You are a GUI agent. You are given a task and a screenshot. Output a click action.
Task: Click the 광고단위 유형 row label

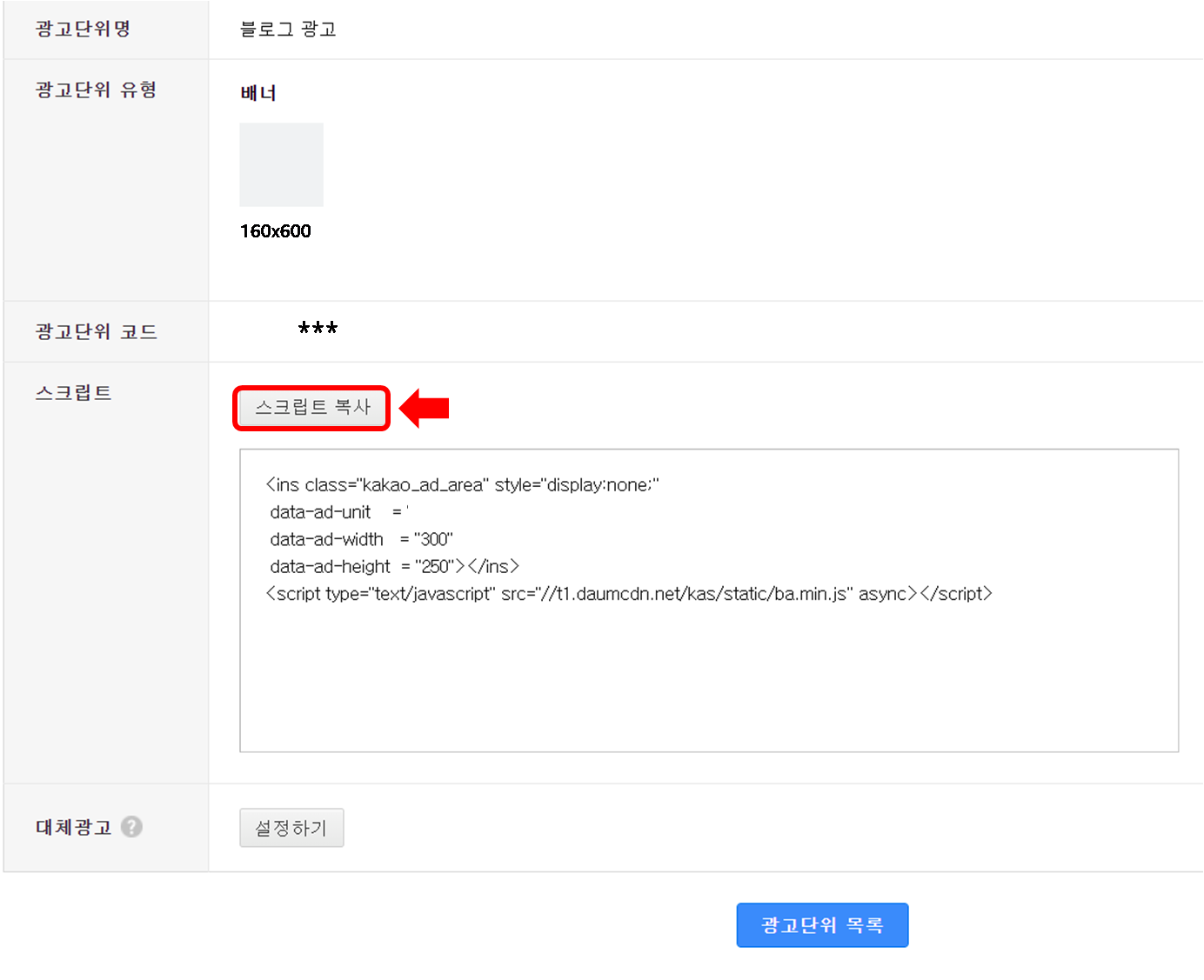tap(96, 90)
